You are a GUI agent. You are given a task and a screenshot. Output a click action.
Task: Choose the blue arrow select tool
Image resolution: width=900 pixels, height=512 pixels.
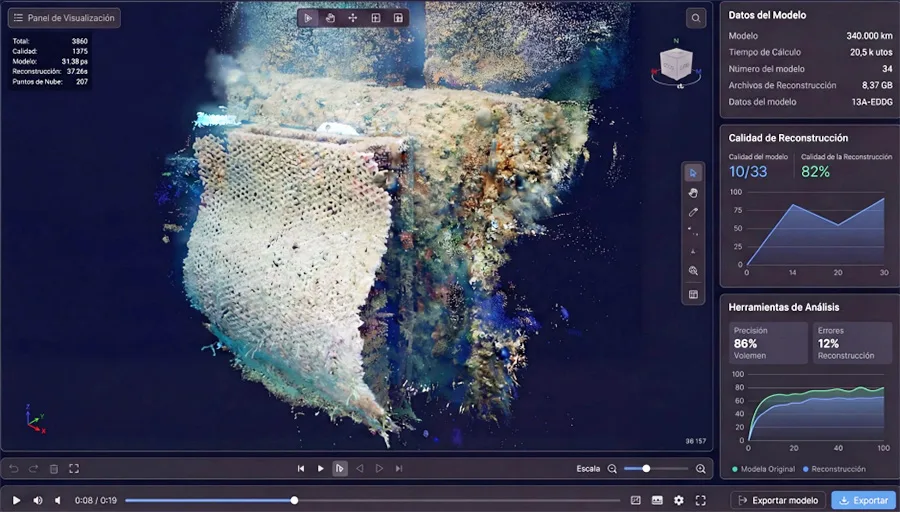click(x=693, y=173)
